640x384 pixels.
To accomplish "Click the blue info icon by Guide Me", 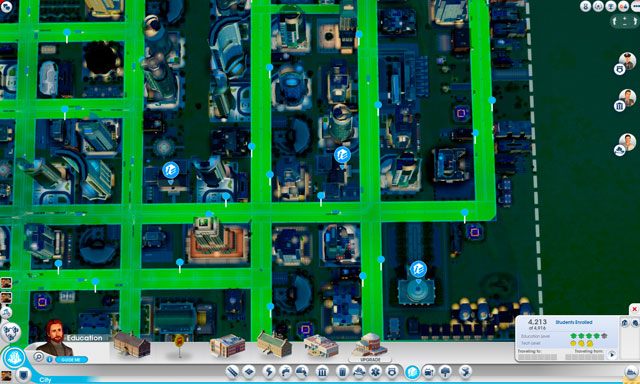I will coord(50,360).
